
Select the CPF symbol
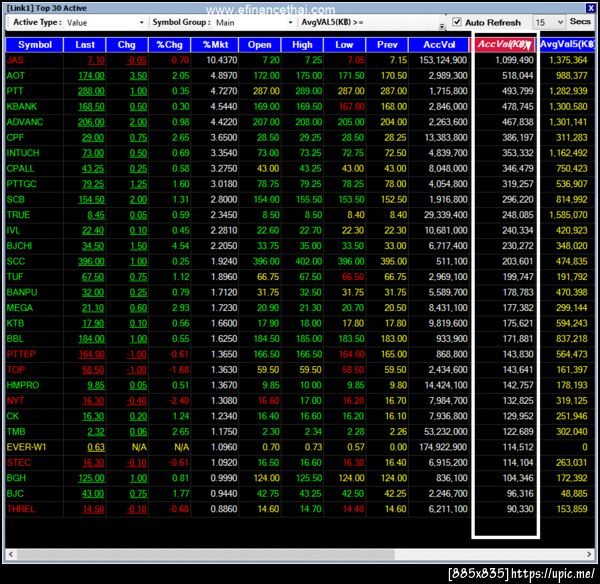pyautogui.click(x=15, y=137)
